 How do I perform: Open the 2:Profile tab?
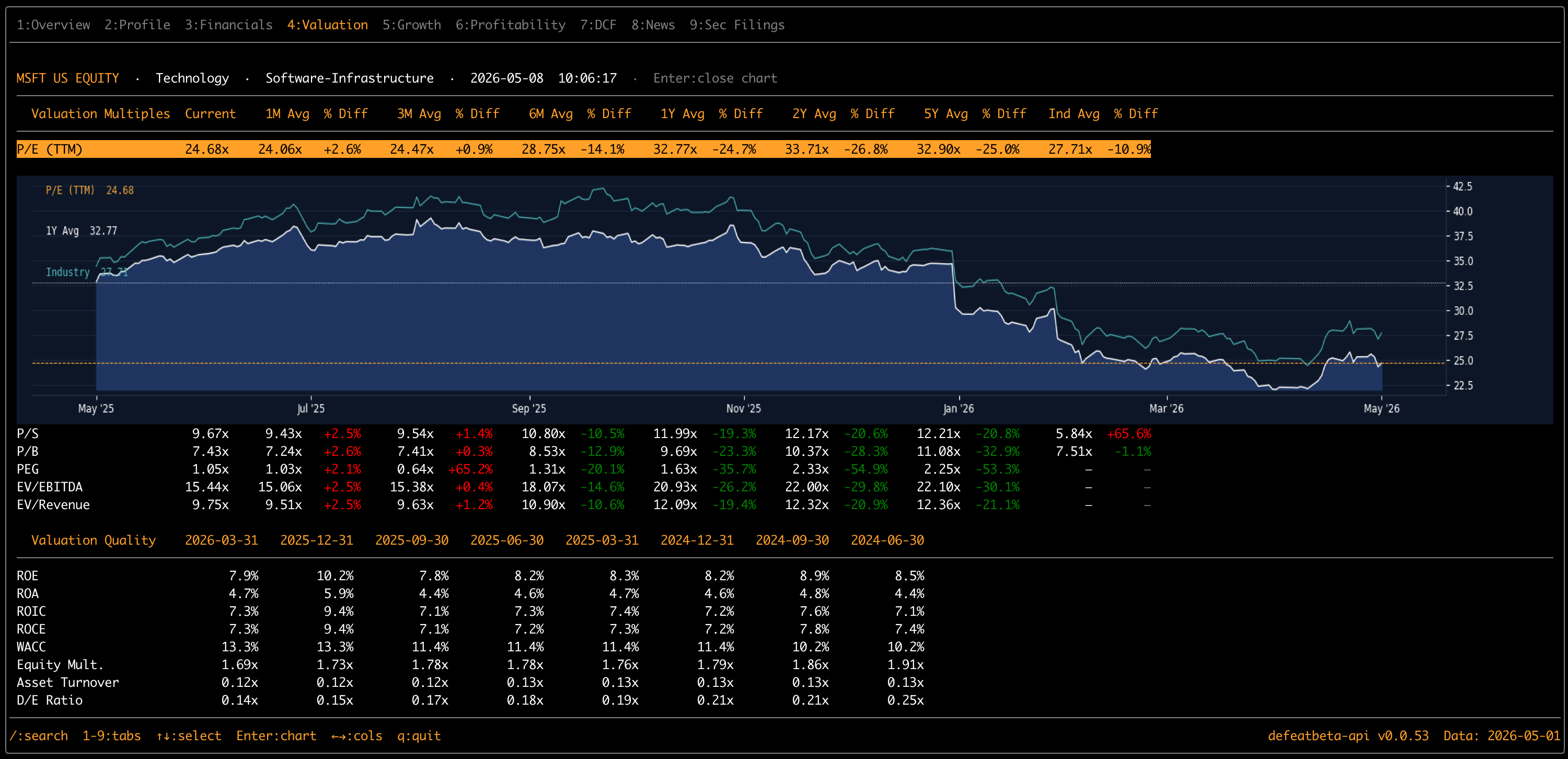click(137, 25)
